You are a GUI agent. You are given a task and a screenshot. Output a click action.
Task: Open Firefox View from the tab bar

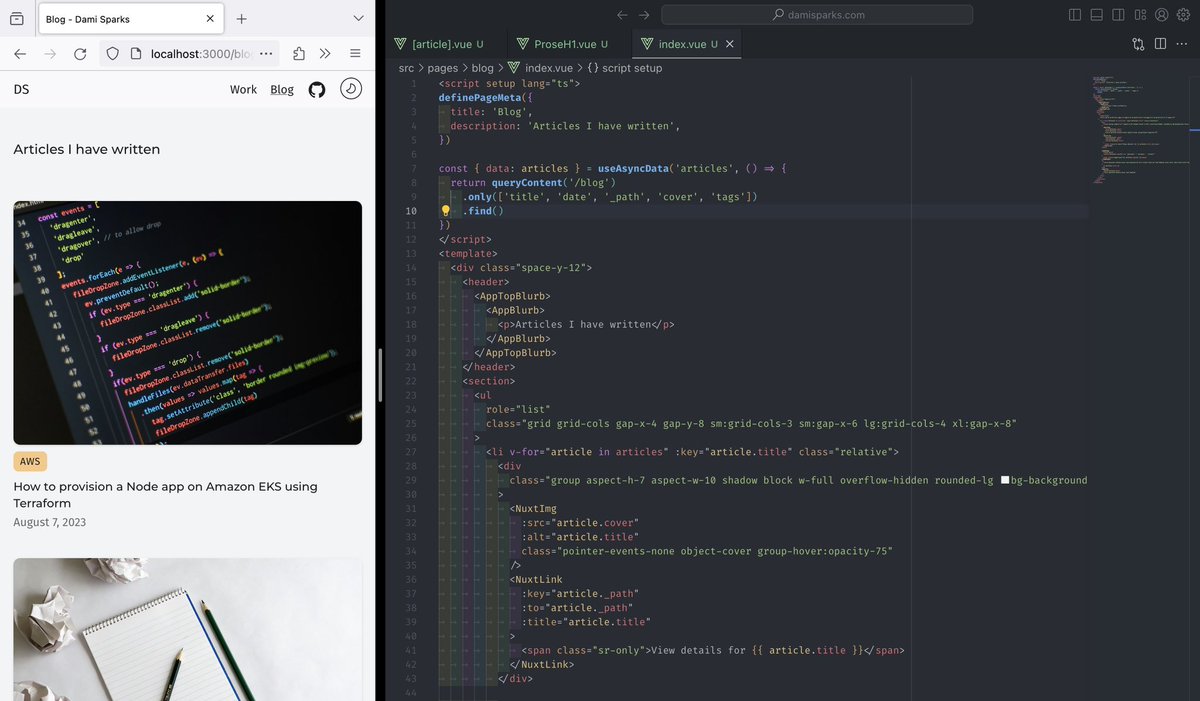pyautogui.click(x=17, y=19)
